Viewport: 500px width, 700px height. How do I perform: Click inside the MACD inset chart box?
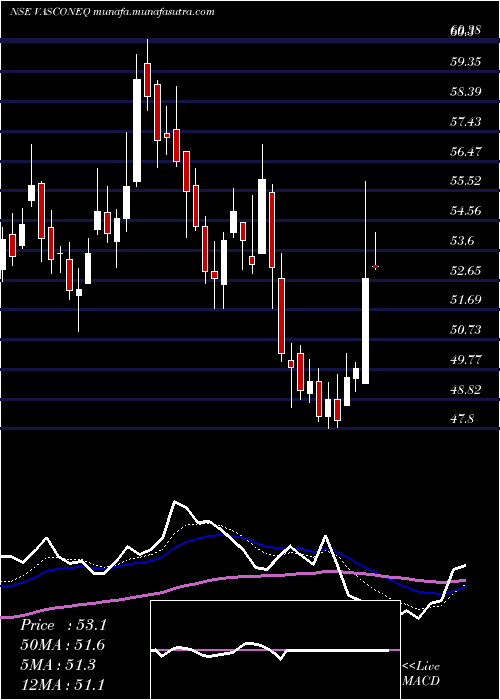click(x=275, y=650)
